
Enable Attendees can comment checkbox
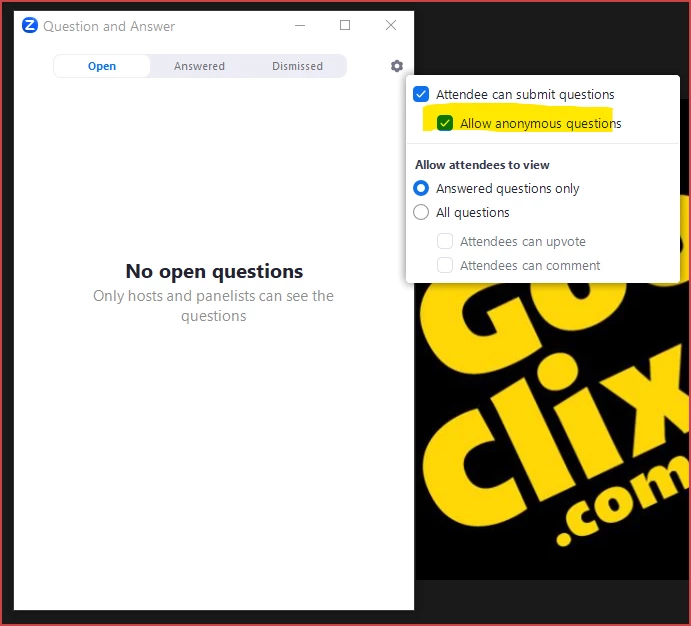click(x=445, y=265)
